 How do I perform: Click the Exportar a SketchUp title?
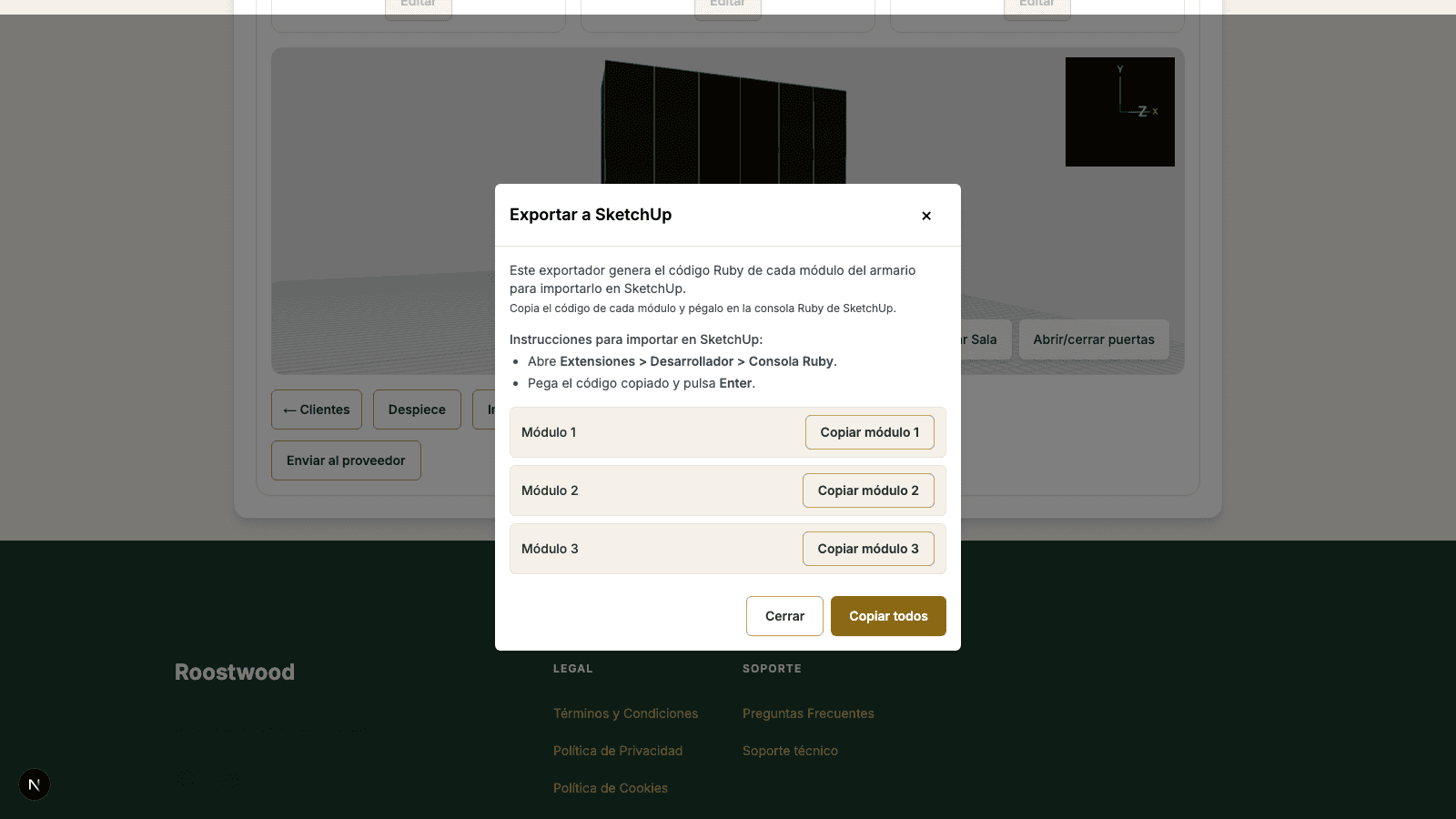tap(591, 215)
